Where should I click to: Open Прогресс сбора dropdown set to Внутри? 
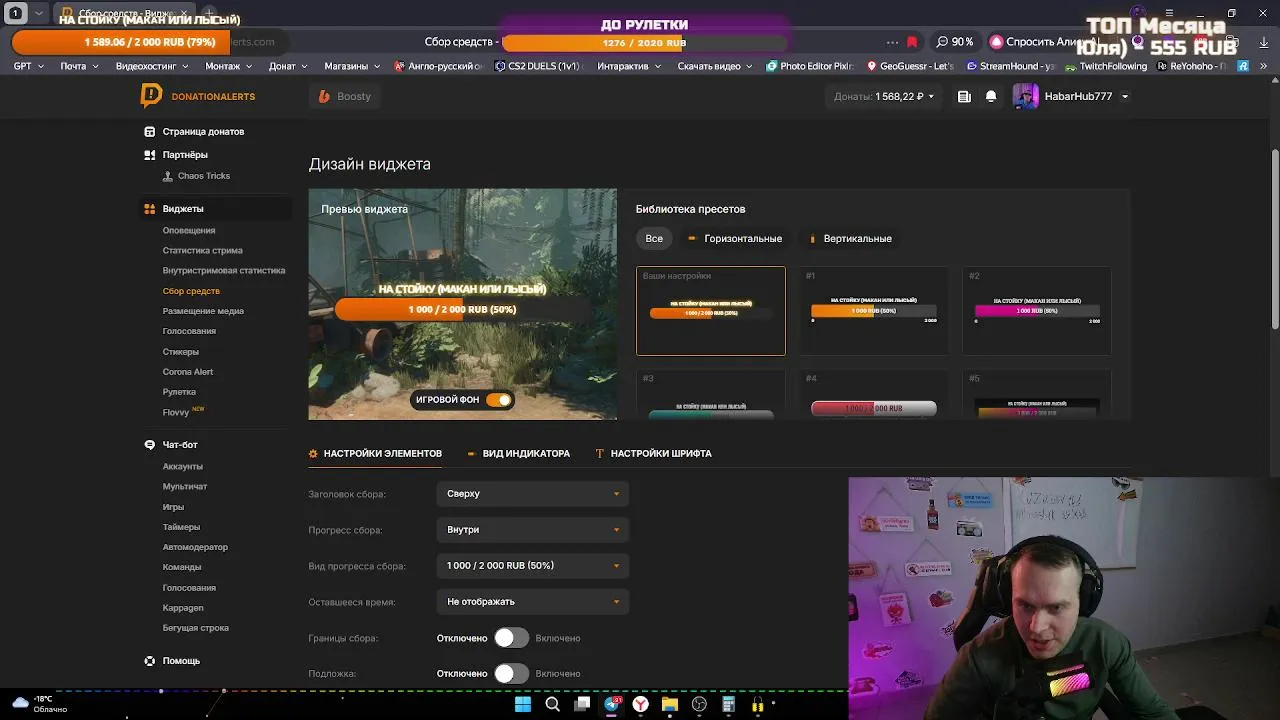533,530
